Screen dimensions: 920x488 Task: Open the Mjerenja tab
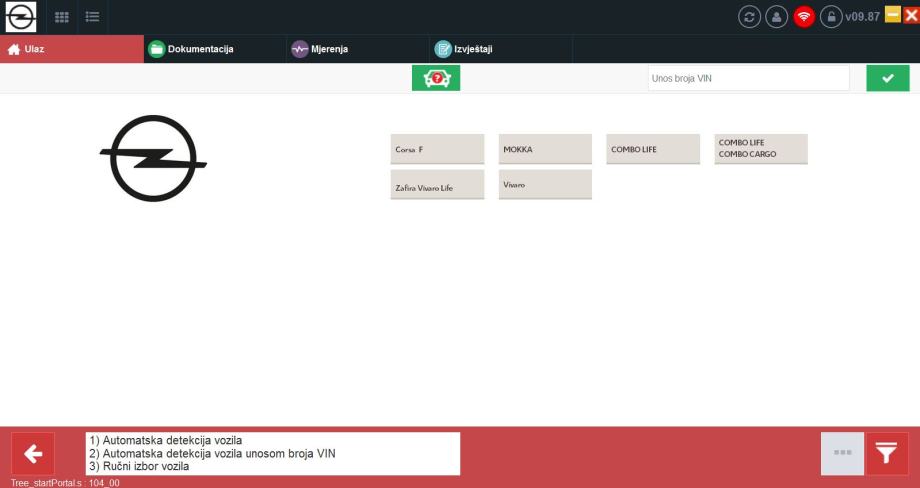coord(358,49)
